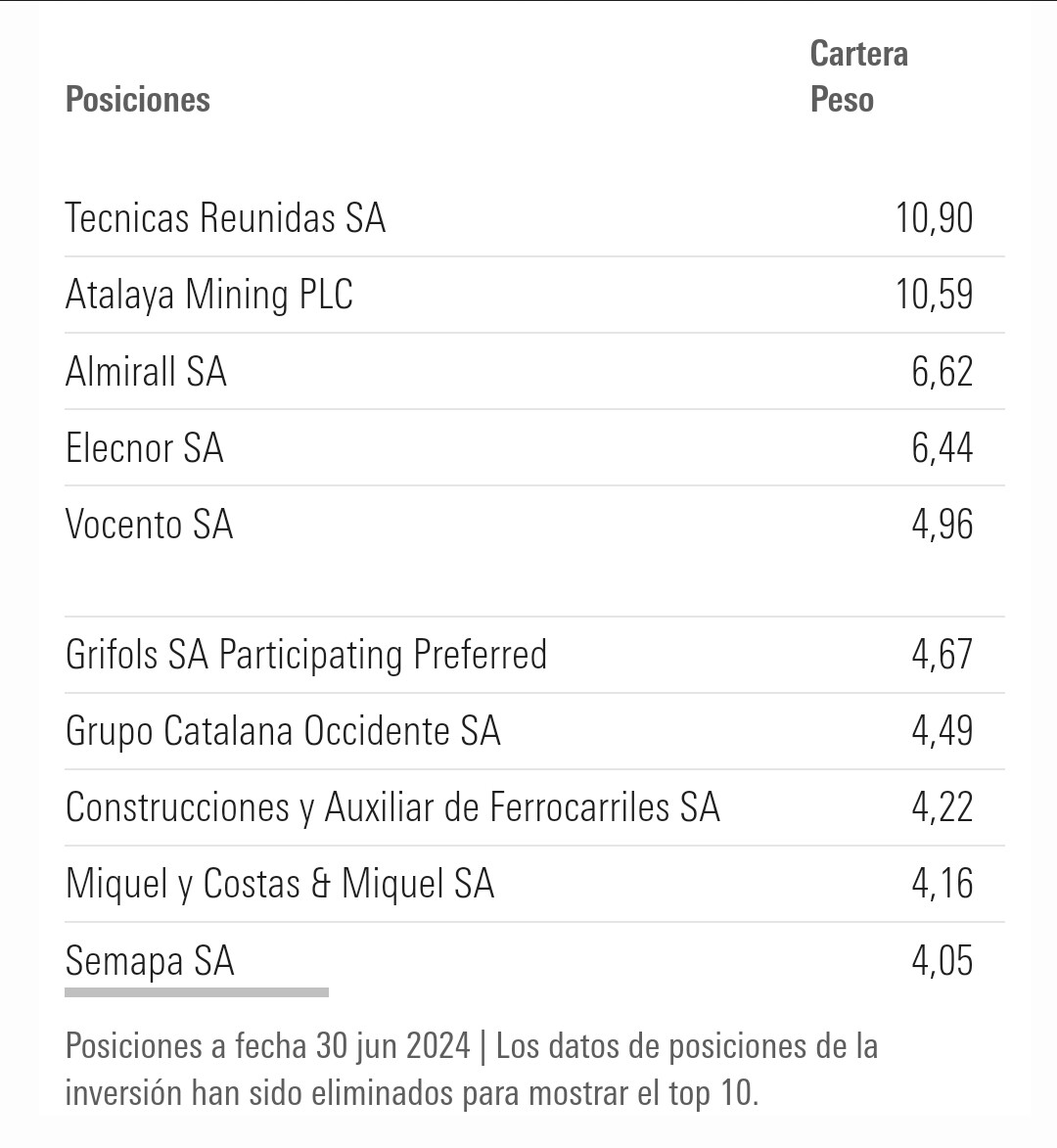Click the 4,96 weight for Vocento
This screenshot has width=1057, height=1148.
coord(942,525)
